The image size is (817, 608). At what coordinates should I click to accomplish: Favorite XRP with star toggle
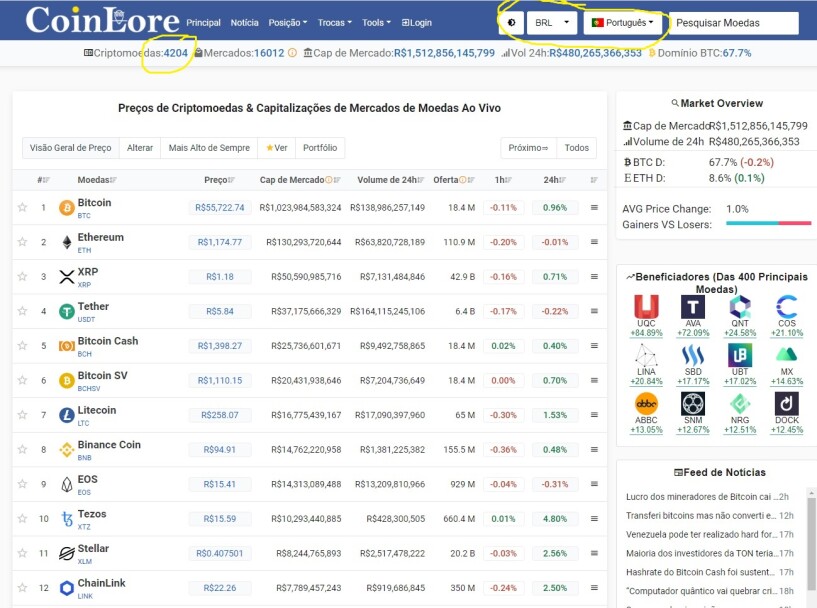coord(22,276)
